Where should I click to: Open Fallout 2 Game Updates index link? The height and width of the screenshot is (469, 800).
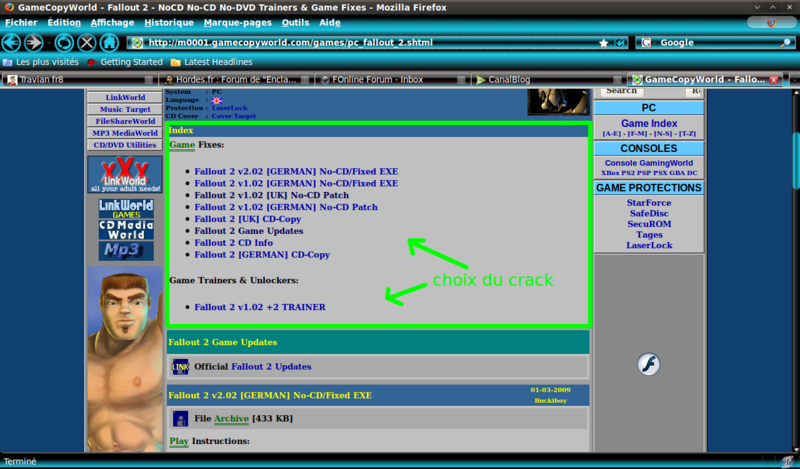coord(248,231)
